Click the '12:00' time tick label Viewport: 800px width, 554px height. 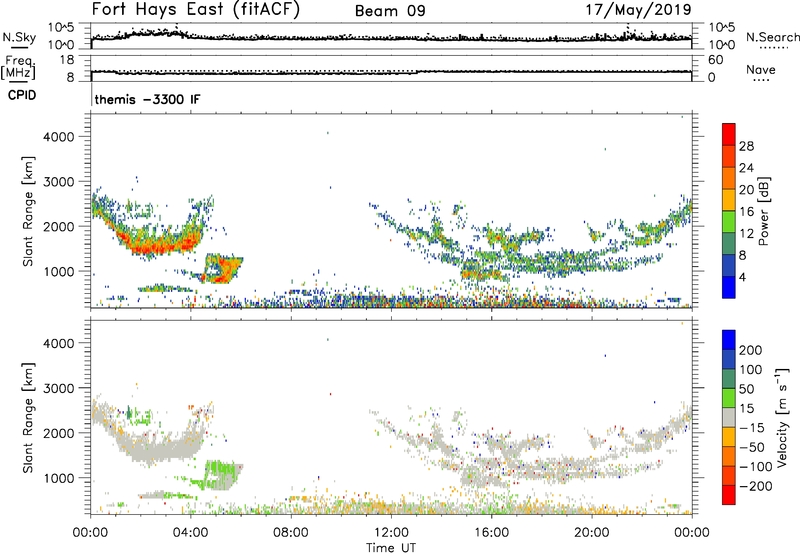click(391, 533)
